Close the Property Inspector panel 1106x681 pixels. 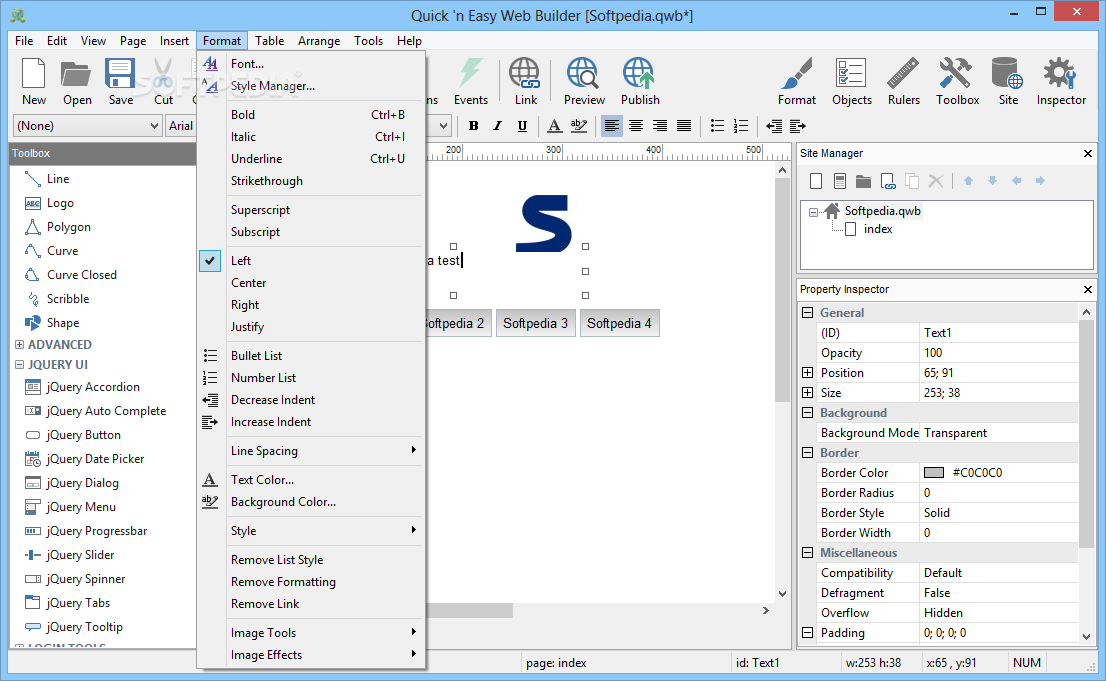[1088, 289]
